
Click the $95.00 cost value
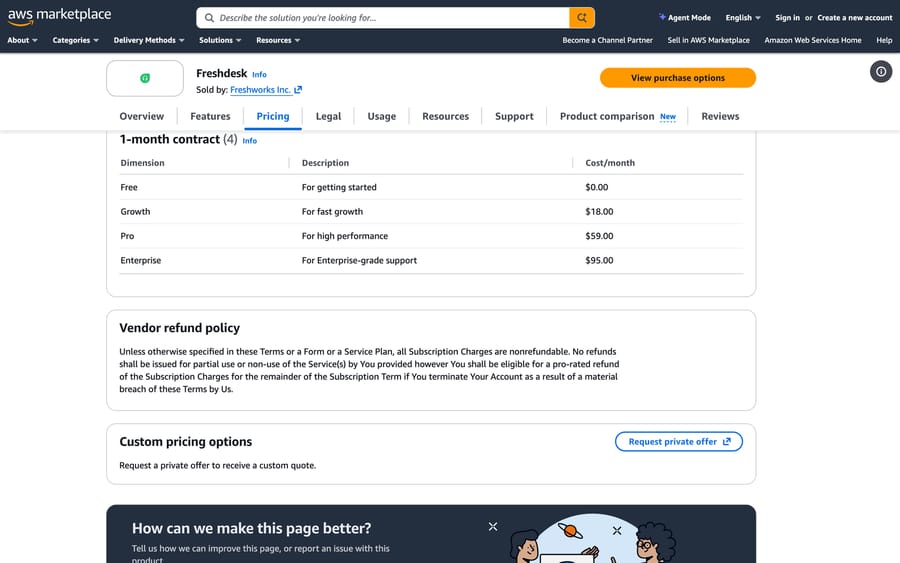click(x=599, y=261)
